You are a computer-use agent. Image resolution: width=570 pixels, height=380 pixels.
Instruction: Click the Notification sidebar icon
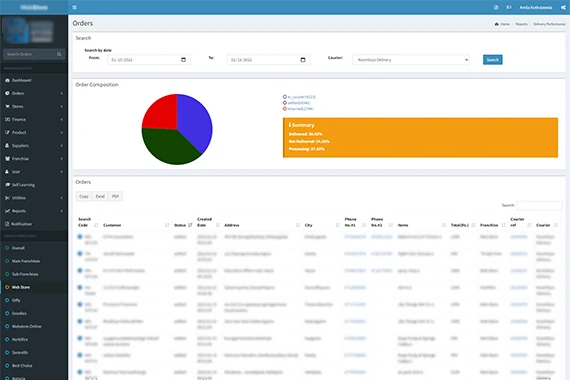coord(7,224)
